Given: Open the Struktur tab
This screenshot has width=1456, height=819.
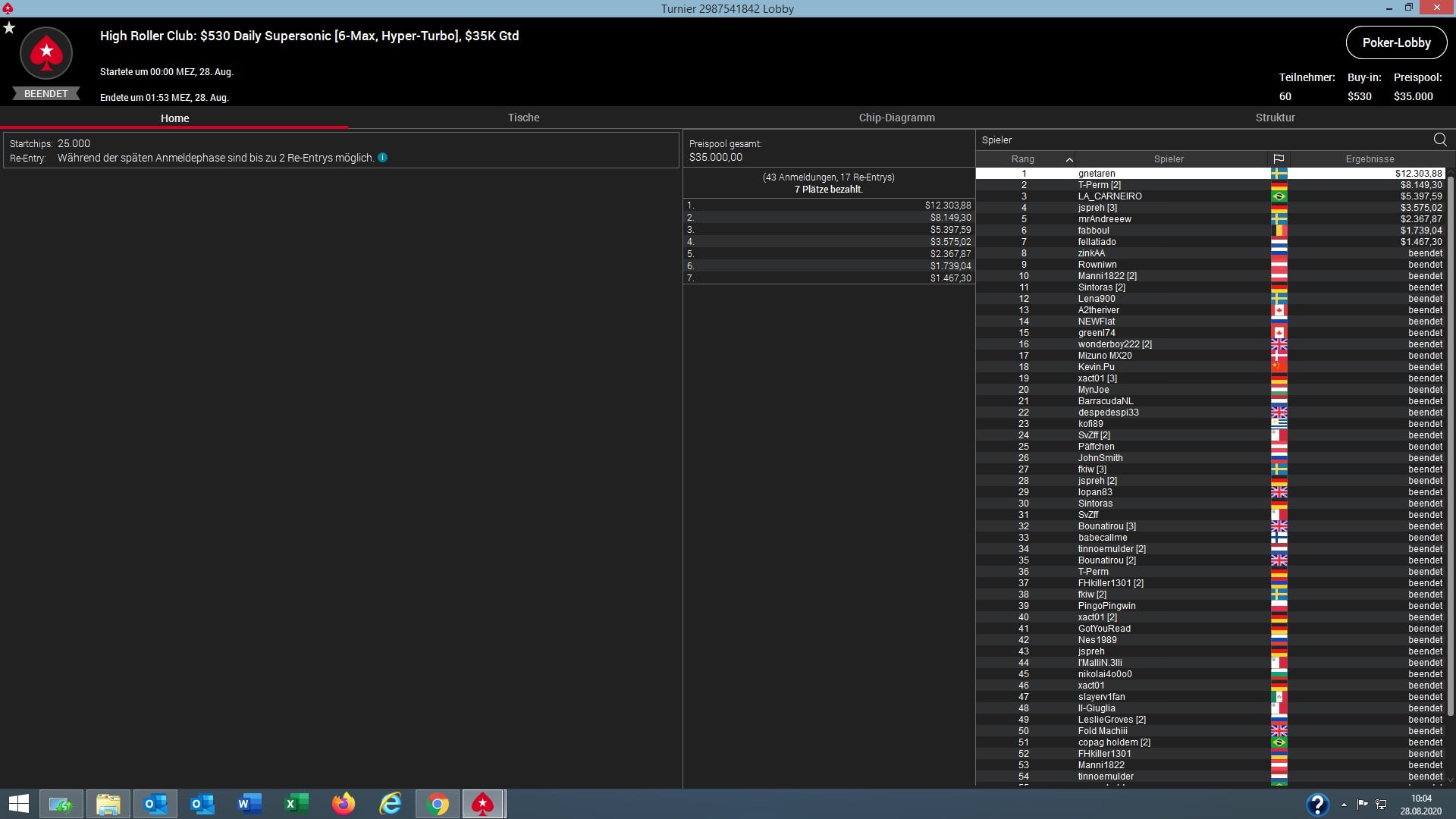Looking at the screenshot, I should coord(1275,118).
